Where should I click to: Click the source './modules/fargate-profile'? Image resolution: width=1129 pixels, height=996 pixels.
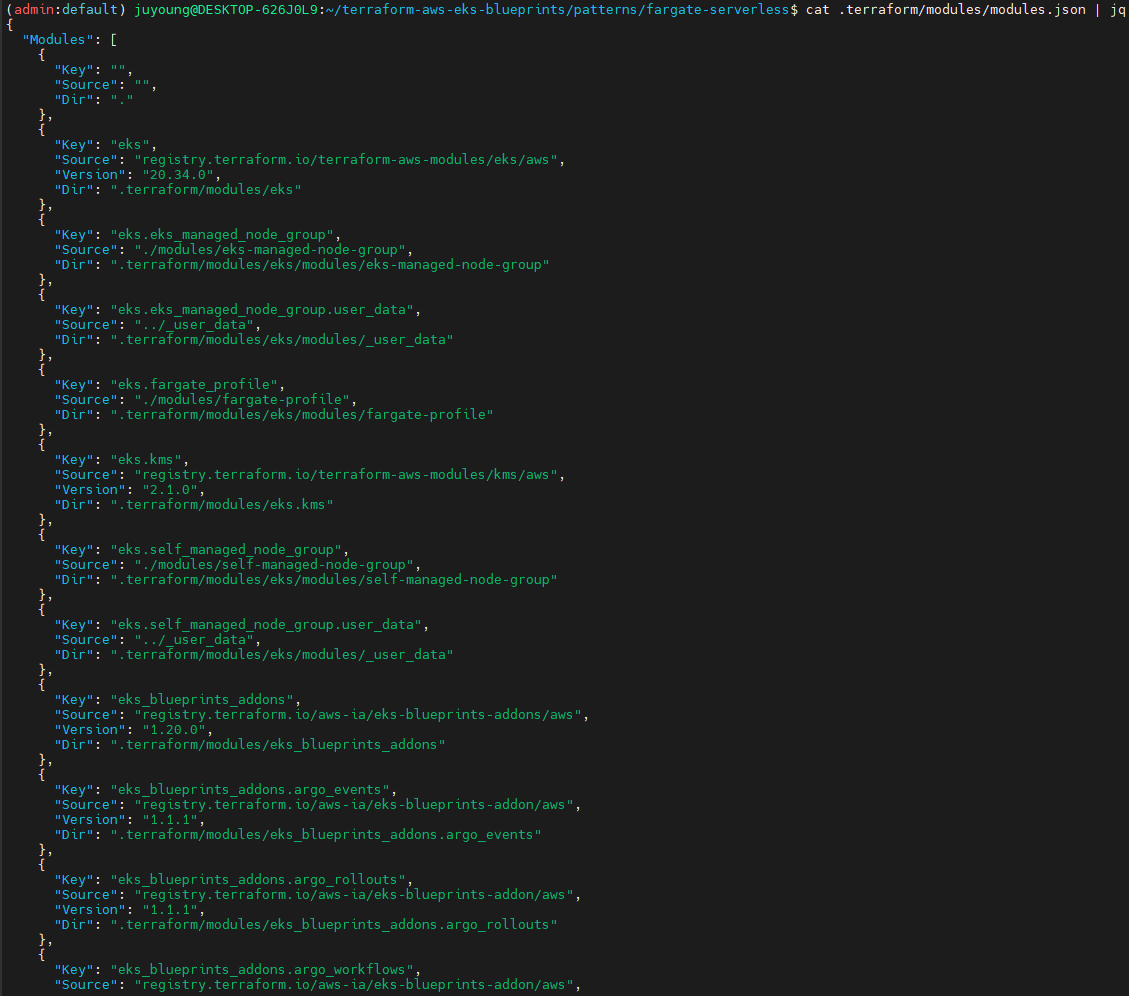[x=242, y=400]
